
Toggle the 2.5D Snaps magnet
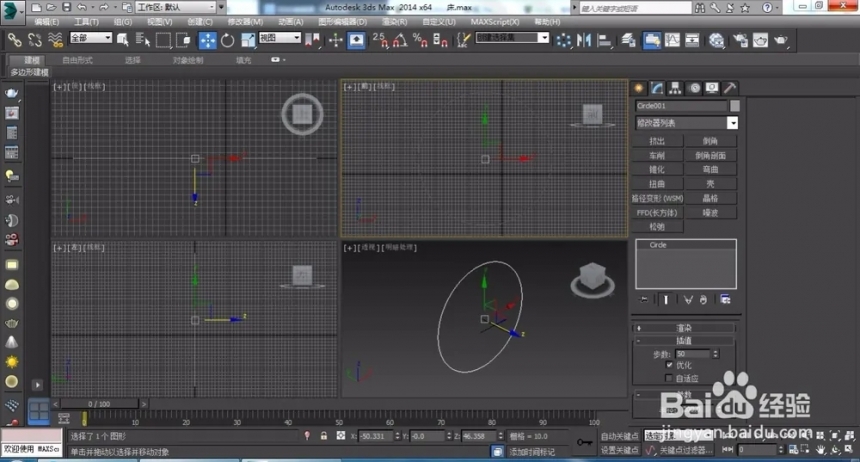tap(380, 40)
